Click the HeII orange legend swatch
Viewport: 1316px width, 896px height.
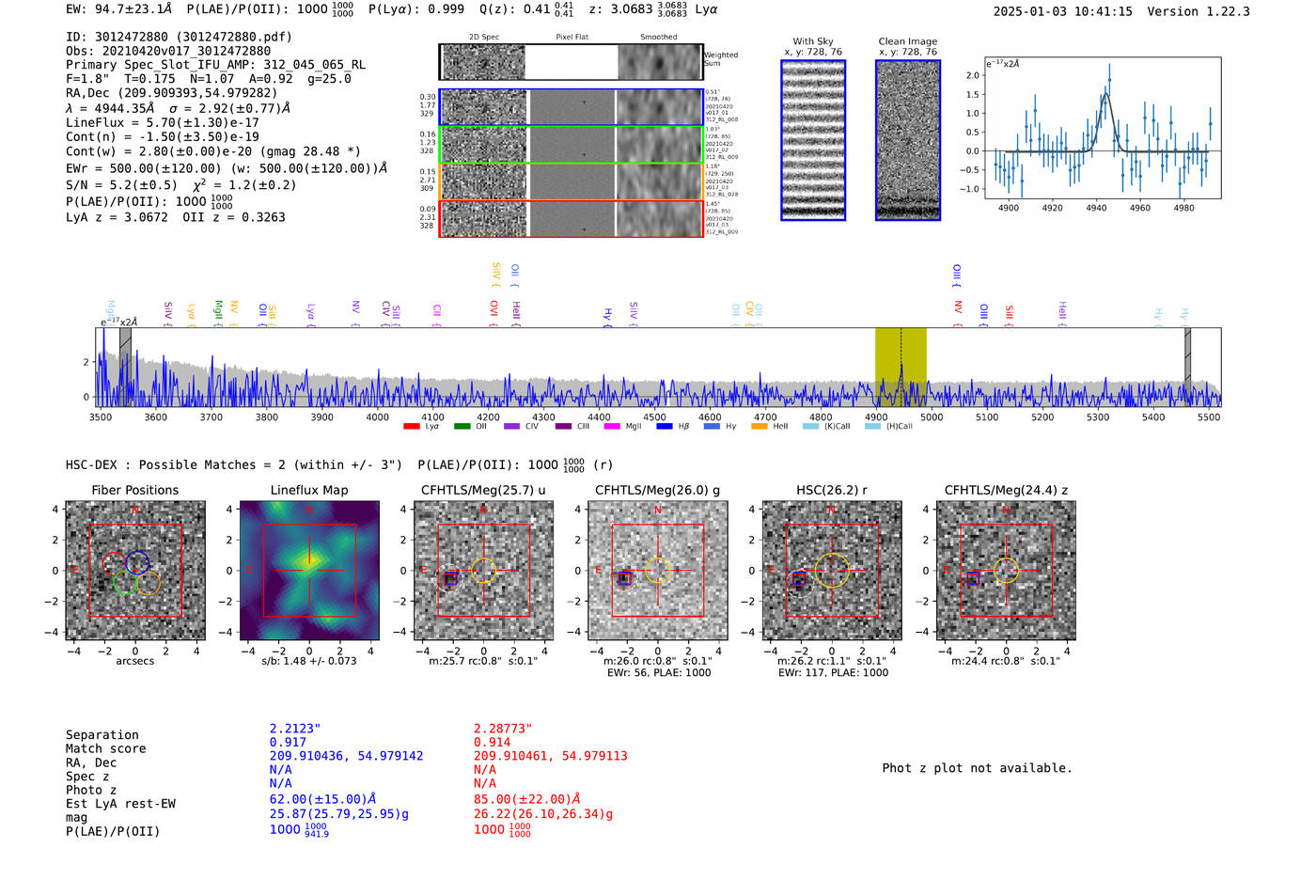click(x=760, y=427)
